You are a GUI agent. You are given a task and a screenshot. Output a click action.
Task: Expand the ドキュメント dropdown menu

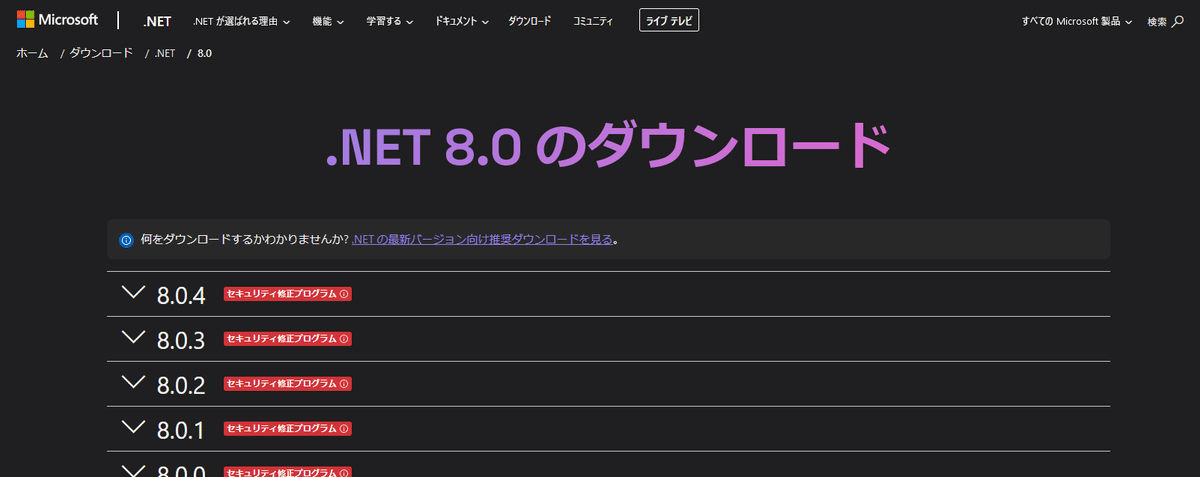click(x=462, y=21)
